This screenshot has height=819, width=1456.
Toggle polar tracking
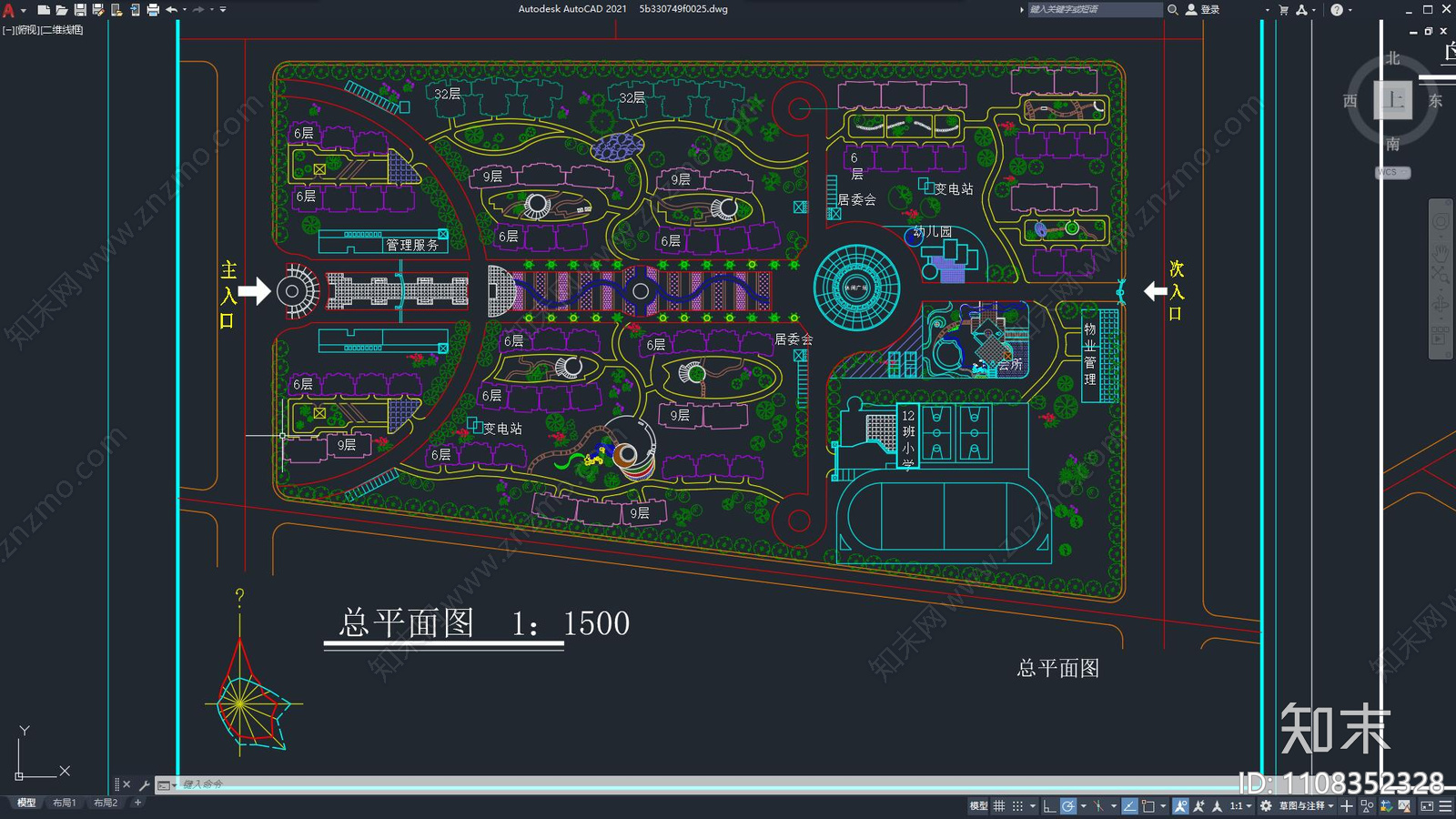pos(1068,805)
